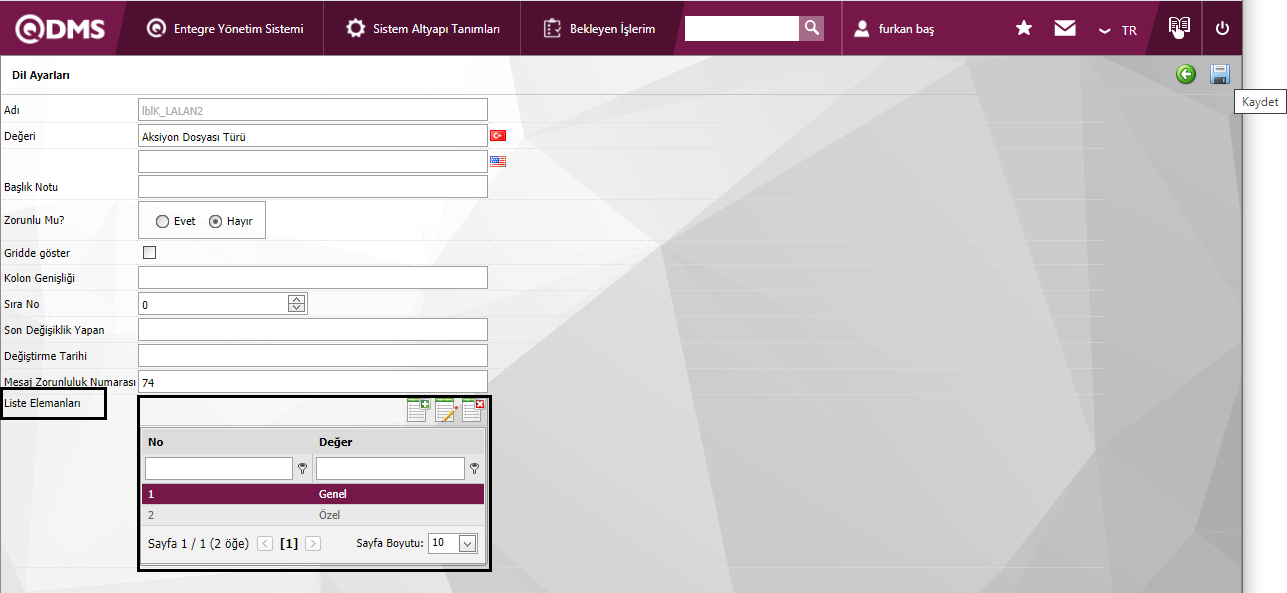The height and width of the screenshot is (593, 1287).
Task: Click the top search input box
Action: (x=742, y=28)
